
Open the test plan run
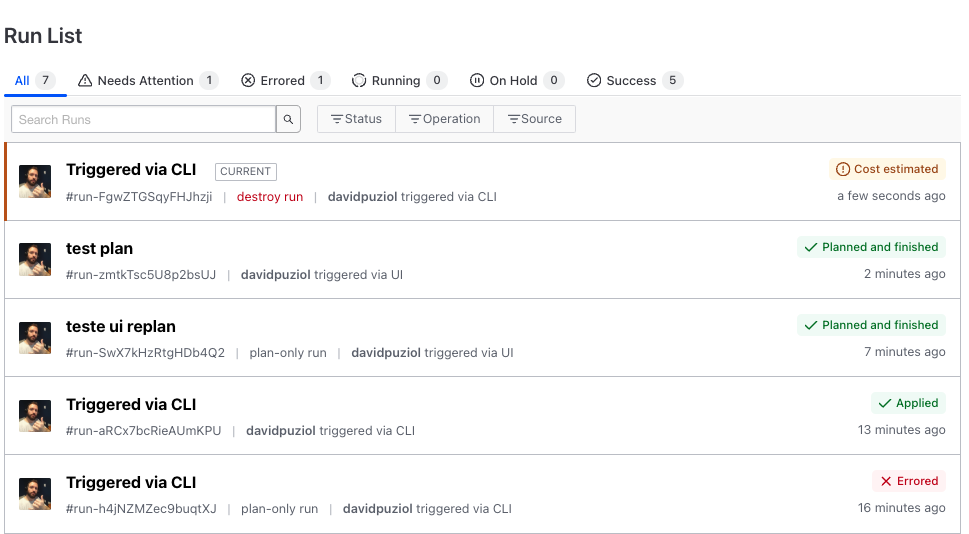click(99, 248)
